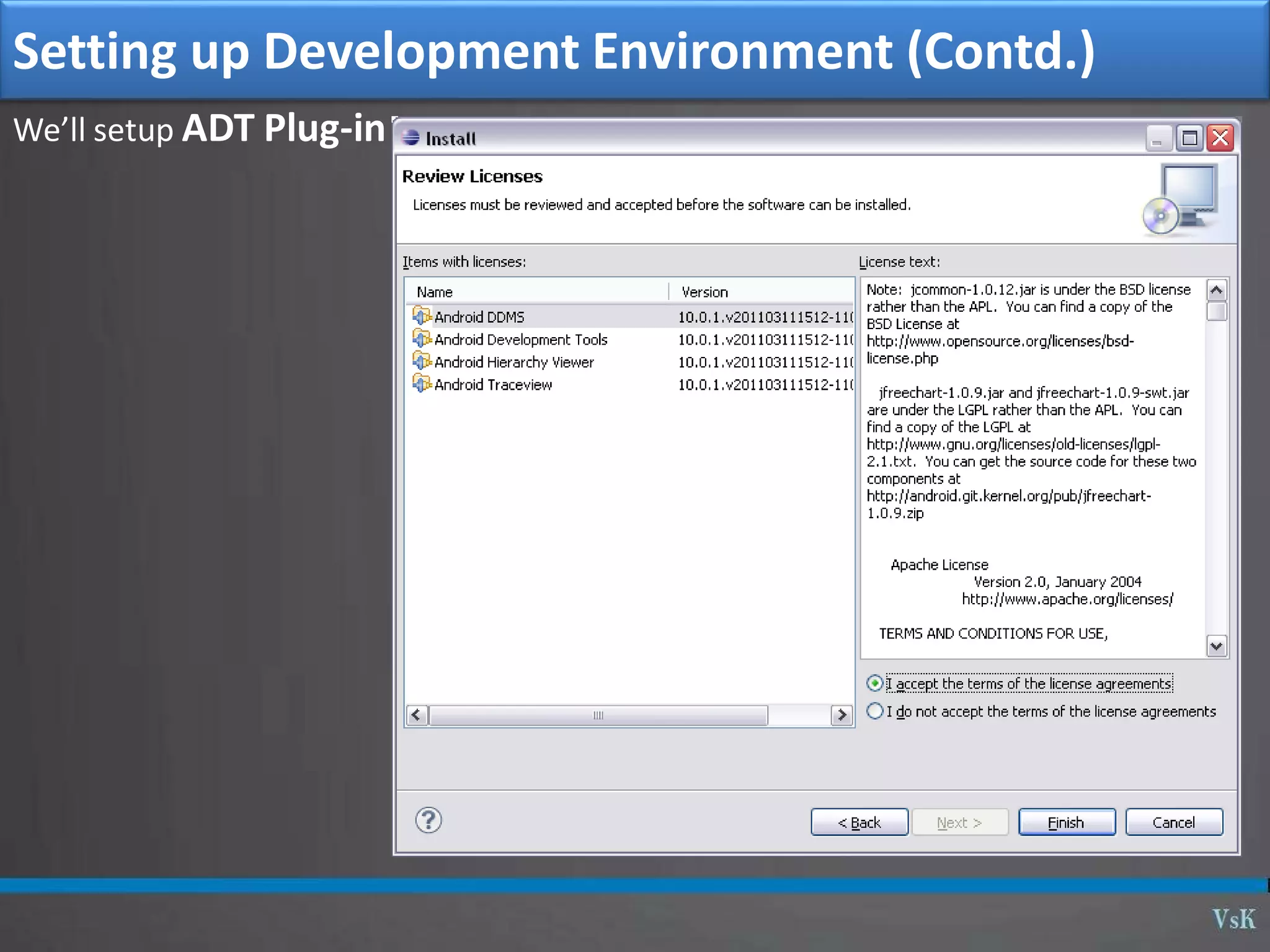Sort items by the Version column header

pos(762,292)
